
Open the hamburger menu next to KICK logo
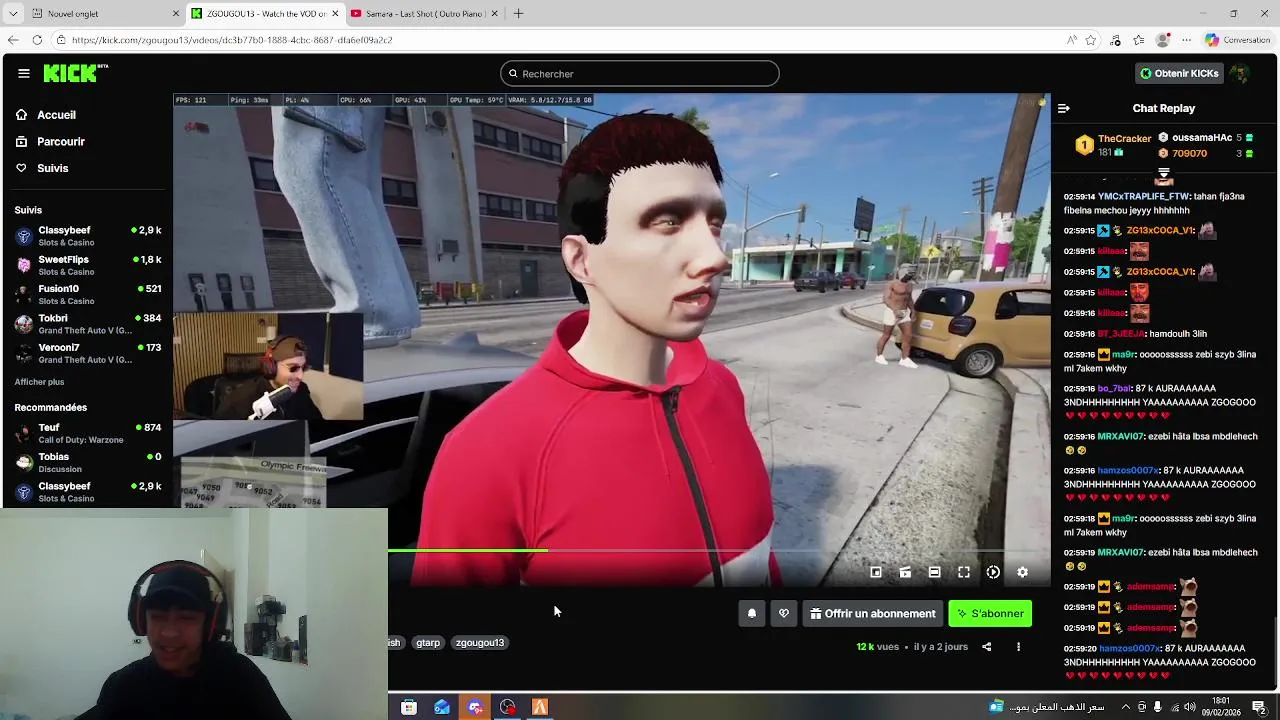[23, 73]
